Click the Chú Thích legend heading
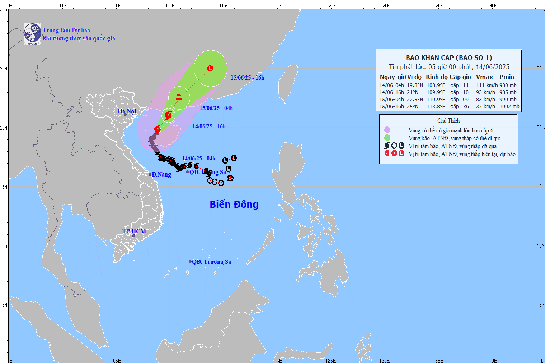The image size is (545, 363). pyautogui.click(x=448, y=121)
